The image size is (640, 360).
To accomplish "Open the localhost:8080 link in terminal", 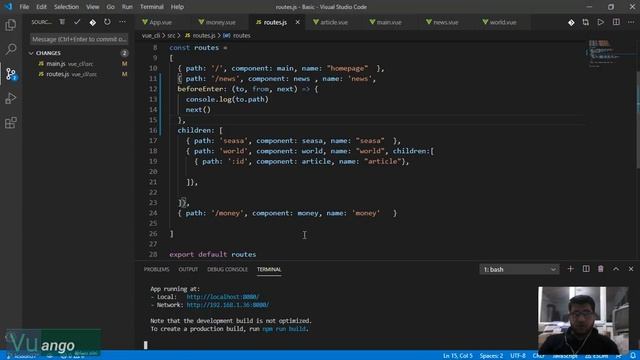I will coord(222,297).
